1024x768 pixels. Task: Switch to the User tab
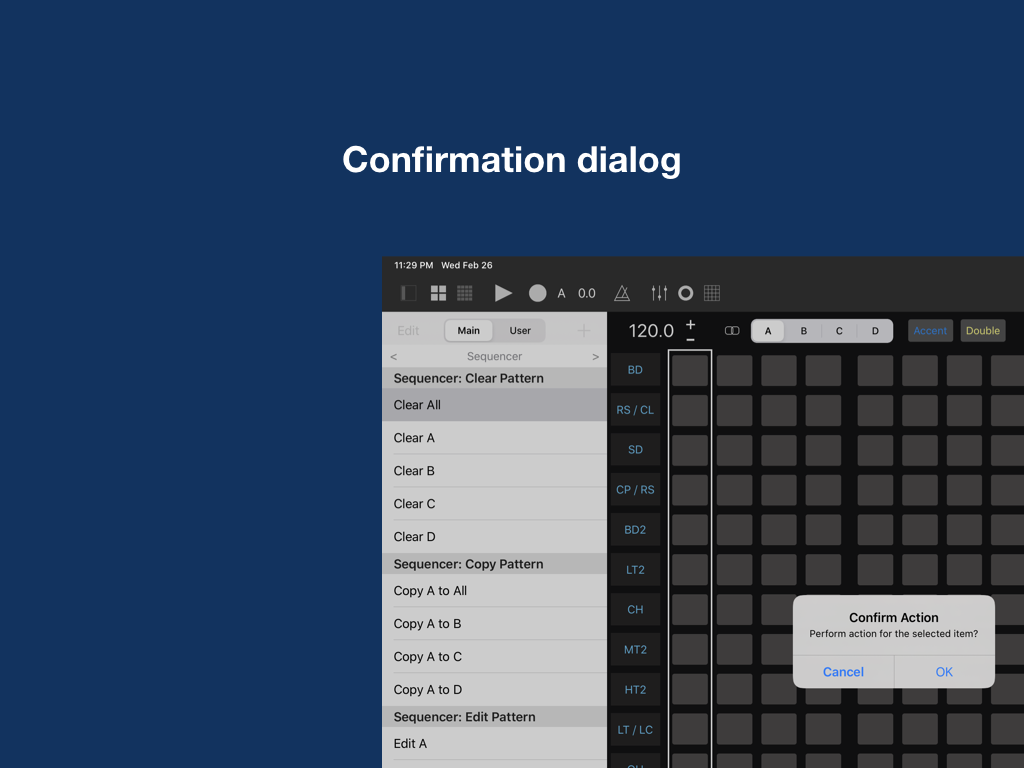pyautogui.click(x=520, y=331)
